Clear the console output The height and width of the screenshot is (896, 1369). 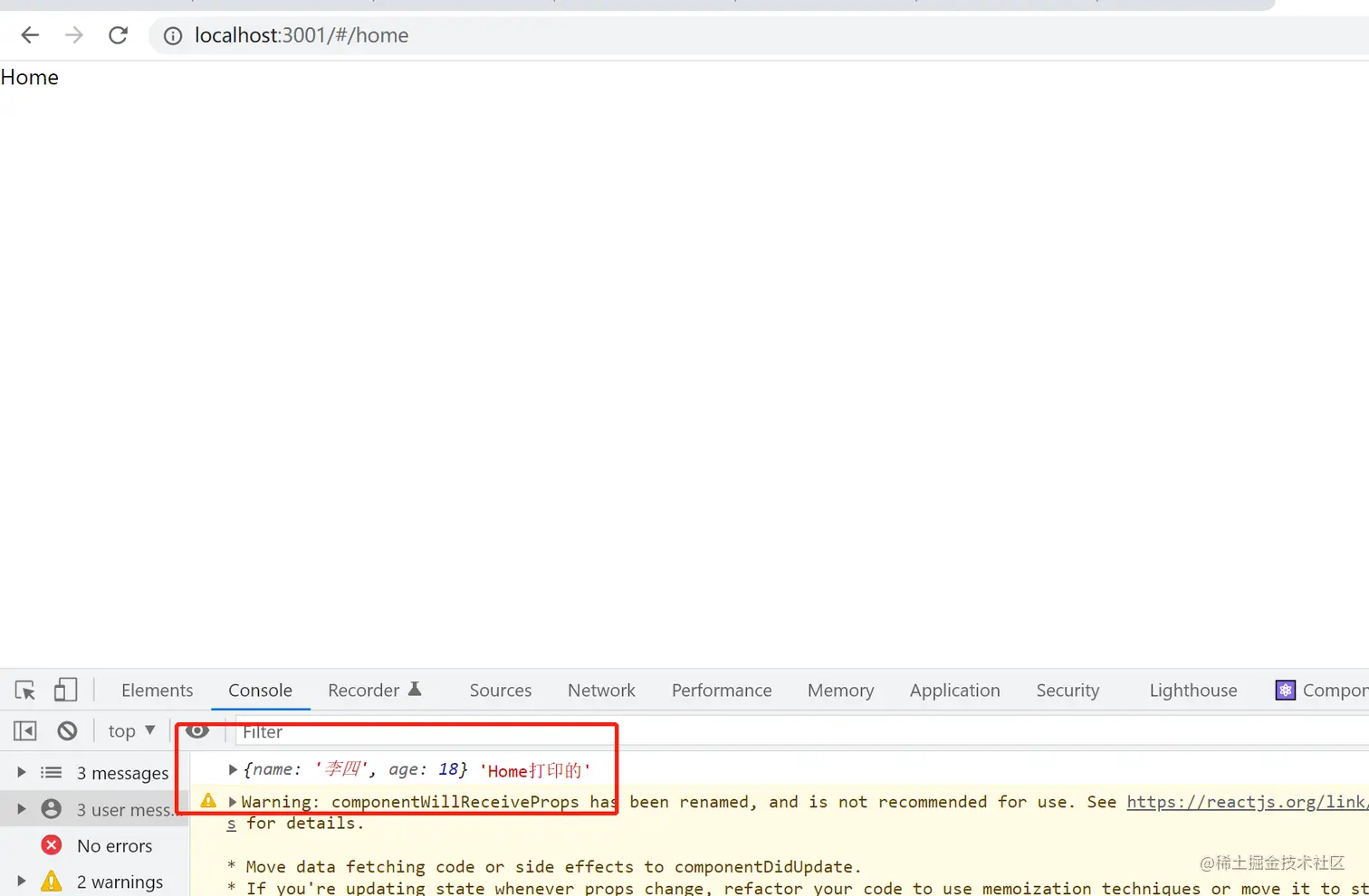pos(67,731)
